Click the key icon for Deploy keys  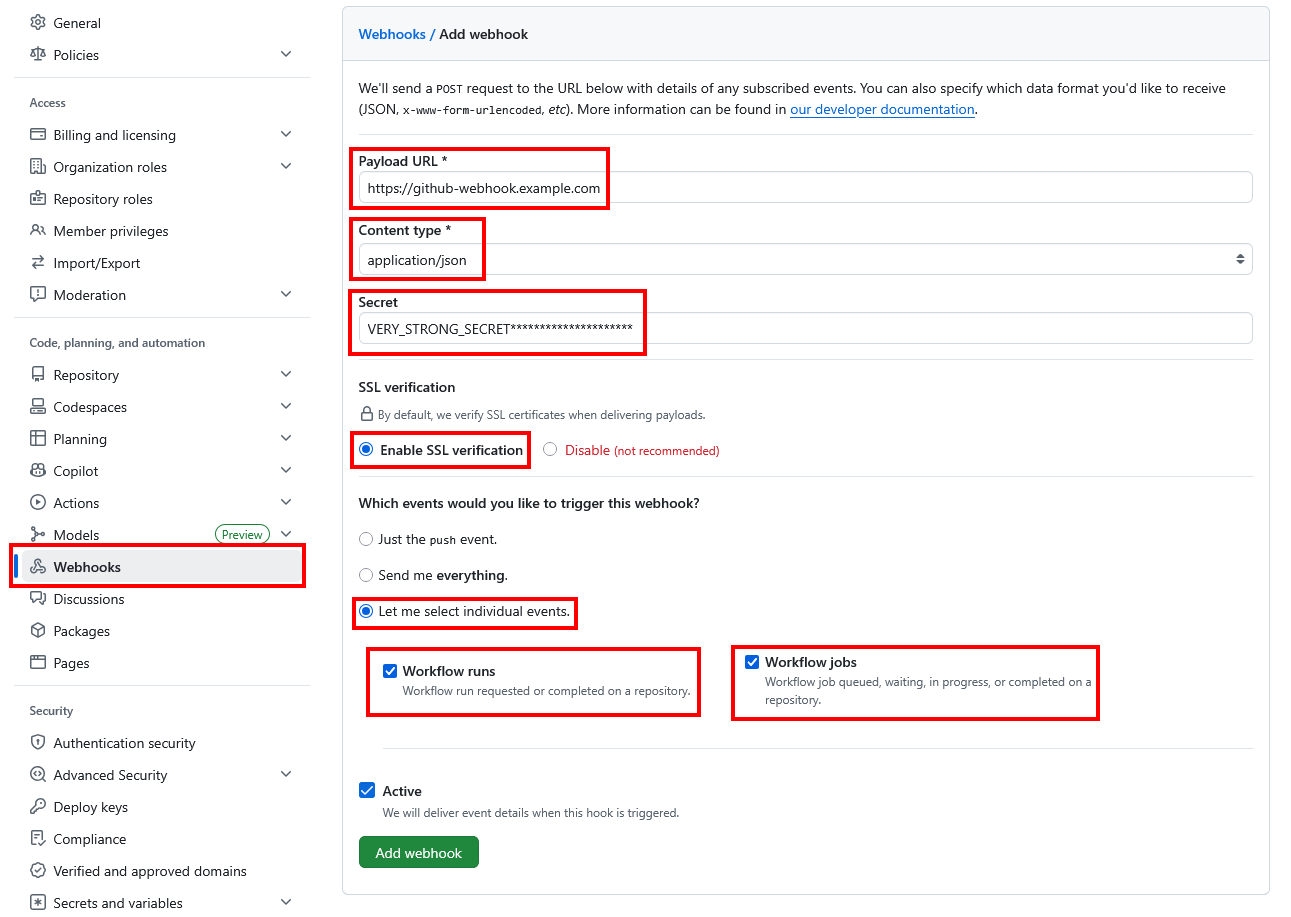(x=38, y=807)
